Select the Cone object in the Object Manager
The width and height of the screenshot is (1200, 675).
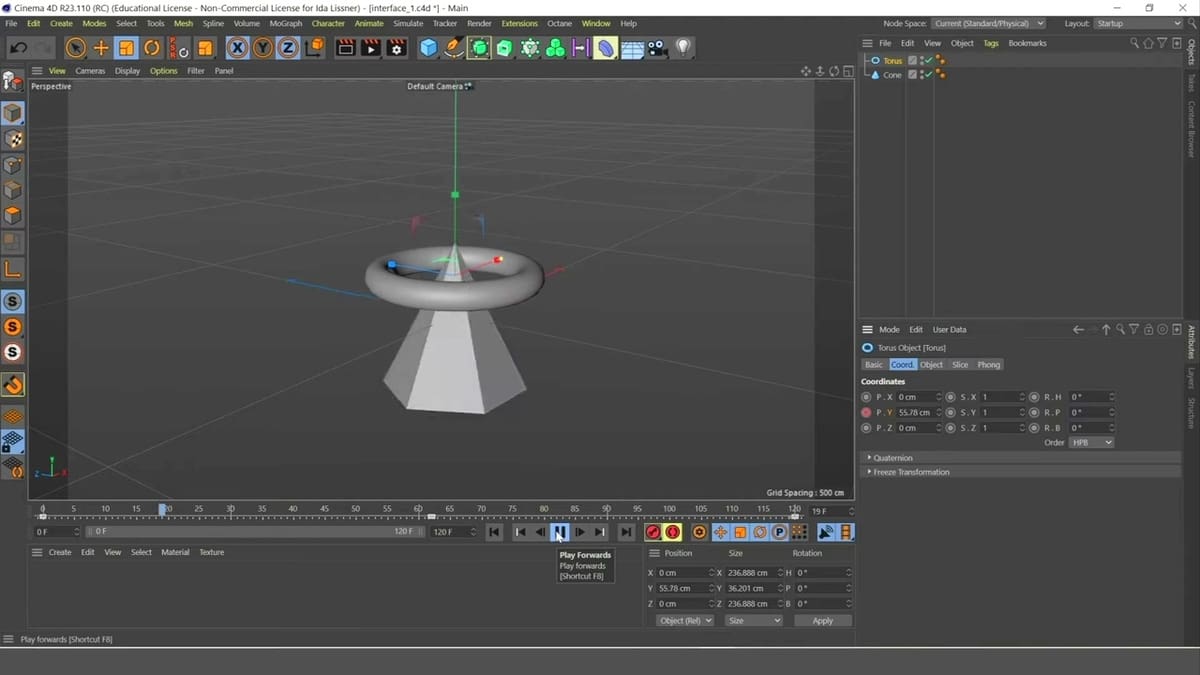(x=892, y=75)
